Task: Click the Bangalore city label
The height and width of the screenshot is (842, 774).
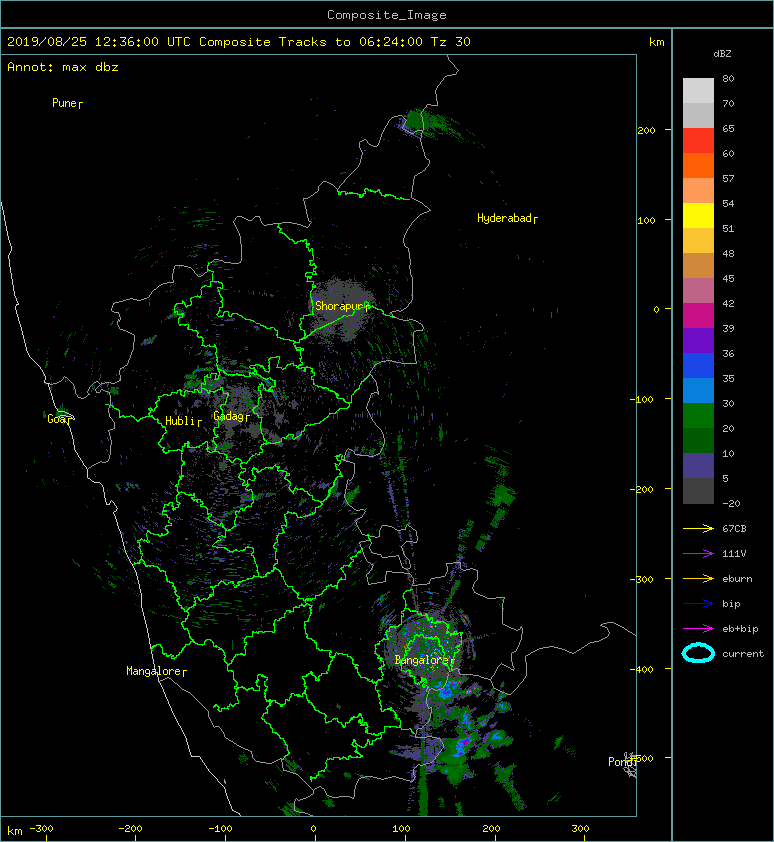Action: (x=424, y=660)
